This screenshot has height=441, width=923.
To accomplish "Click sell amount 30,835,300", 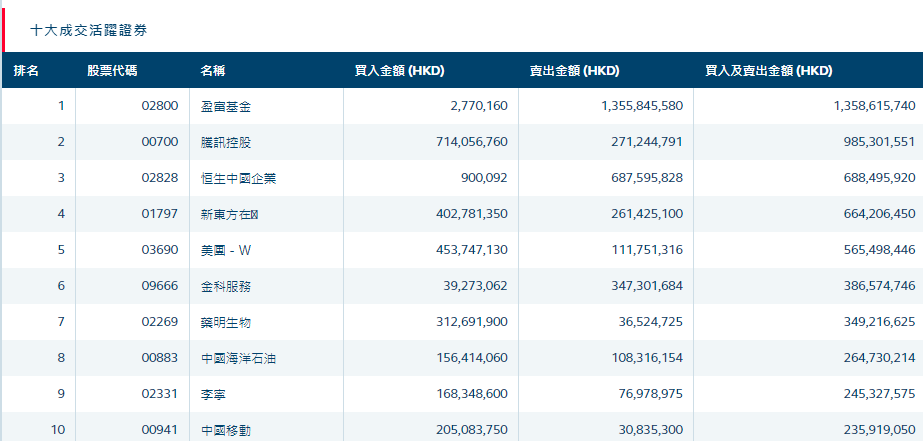I will [651, 430].
